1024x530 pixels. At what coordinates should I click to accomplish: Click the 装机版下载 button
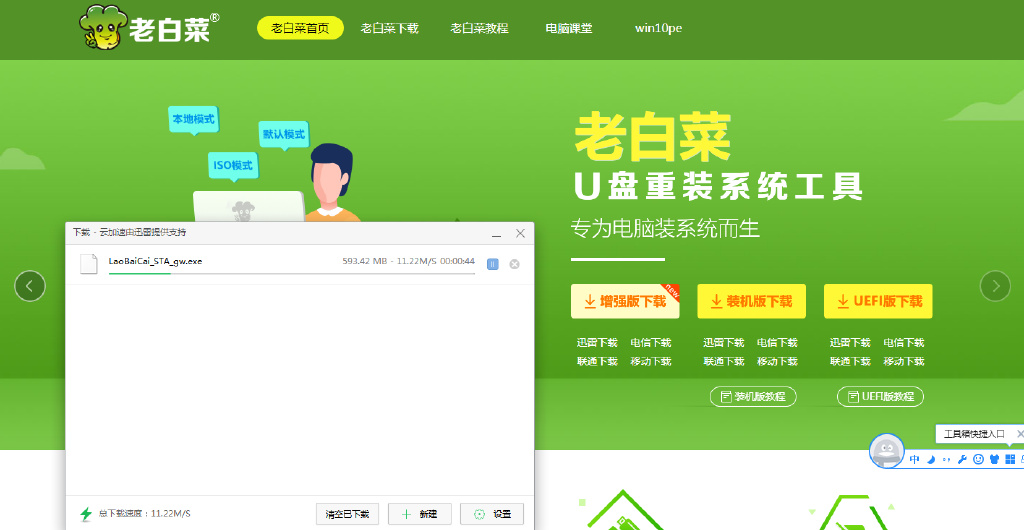click(752, 301)
